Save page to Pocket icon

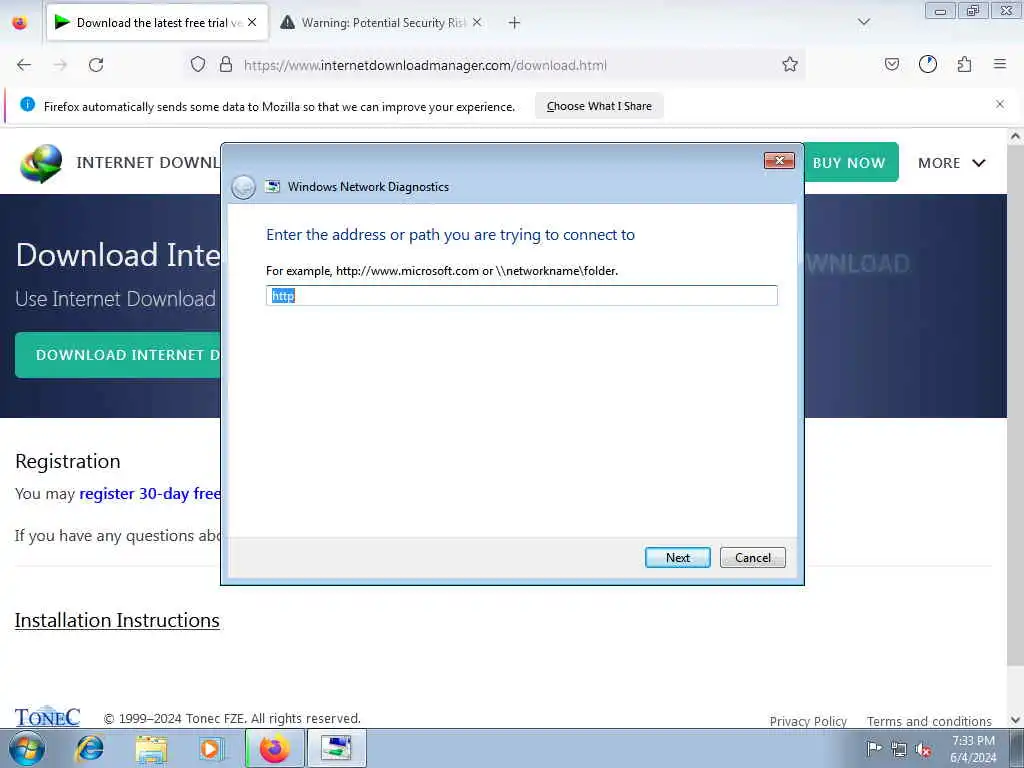(891, 64)
